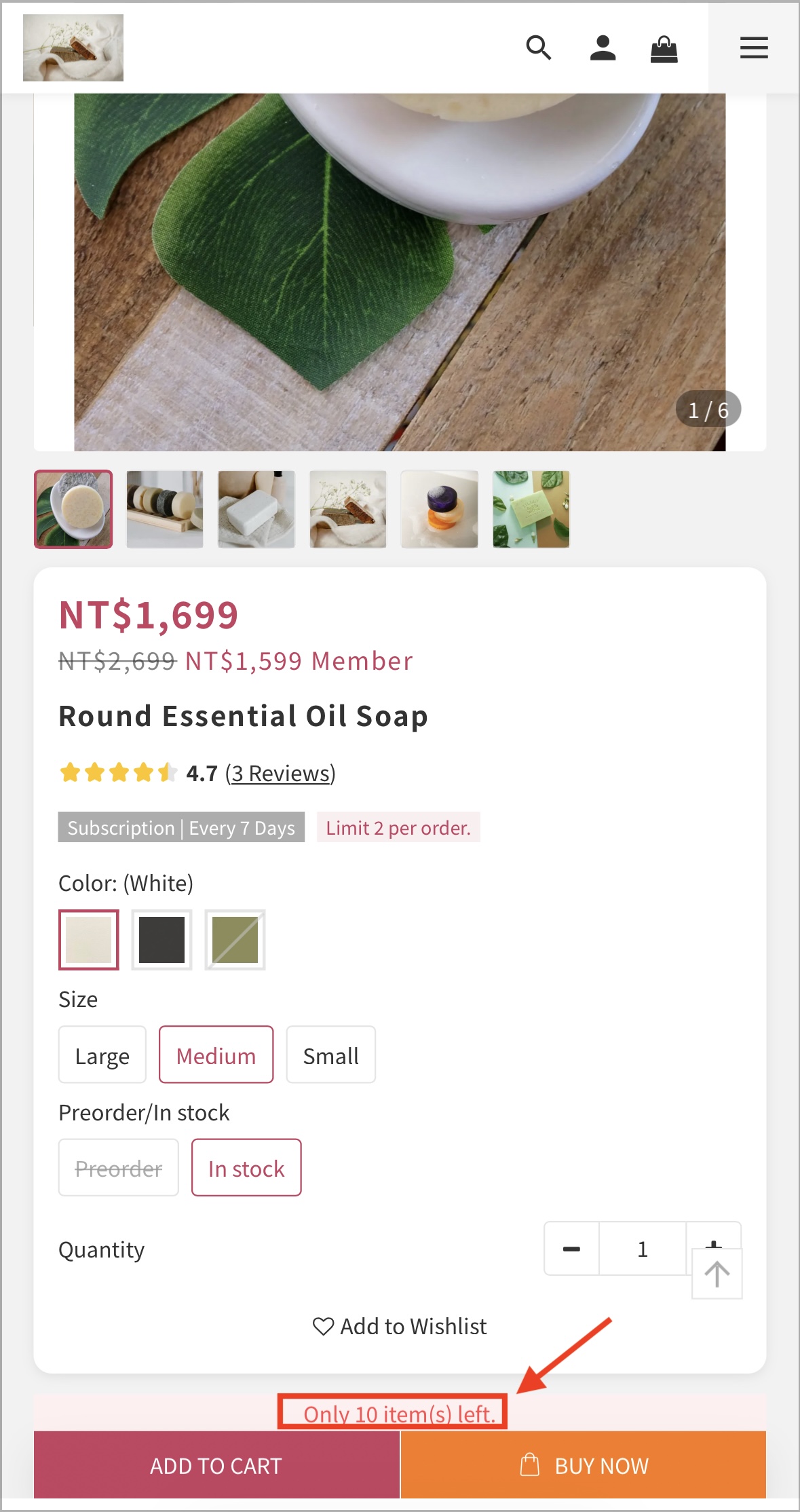Pick the olive green color swatch
The image size is (800, 1512).
tap(235, 940)
